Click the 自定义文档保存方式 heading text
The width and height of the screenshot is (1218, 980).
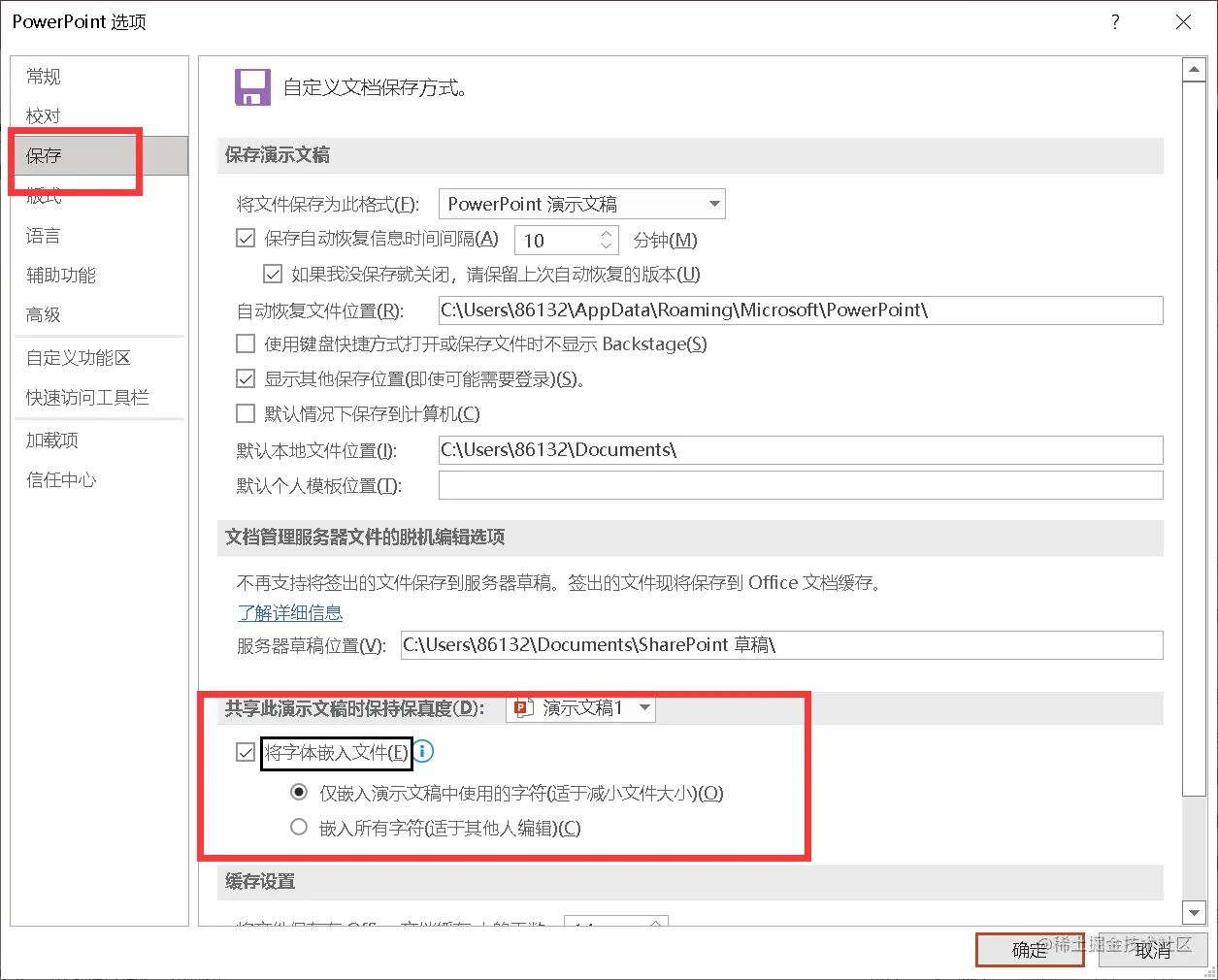[376, 88]
